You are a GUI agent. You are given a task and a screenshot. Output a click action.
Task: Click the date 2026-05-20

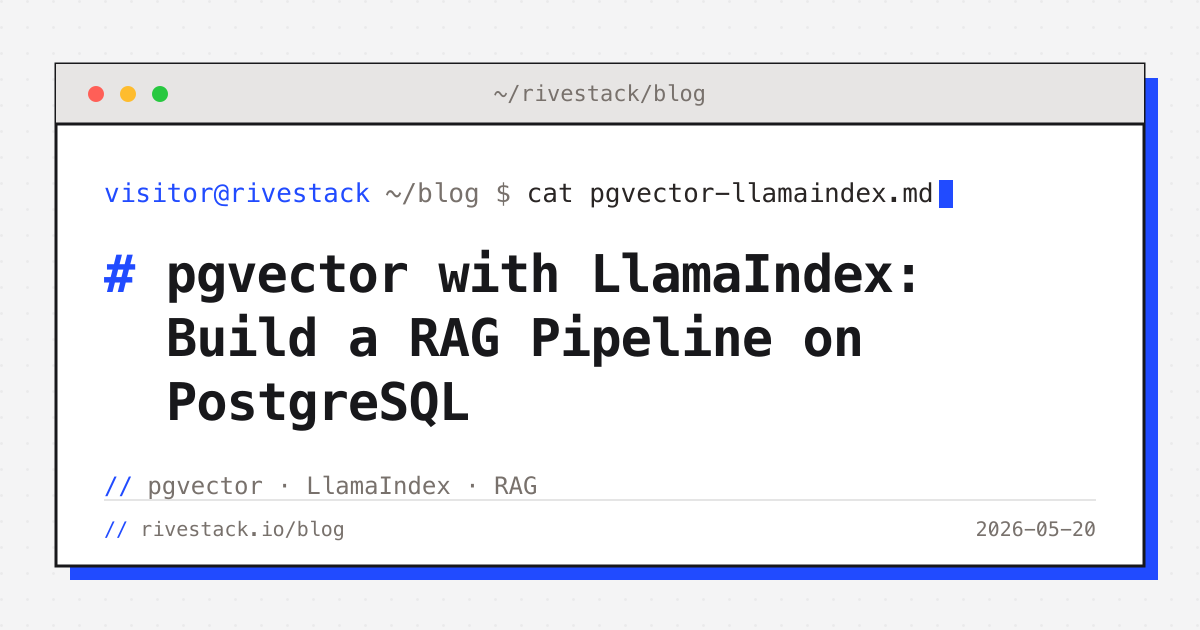[x=1036, y=529]
